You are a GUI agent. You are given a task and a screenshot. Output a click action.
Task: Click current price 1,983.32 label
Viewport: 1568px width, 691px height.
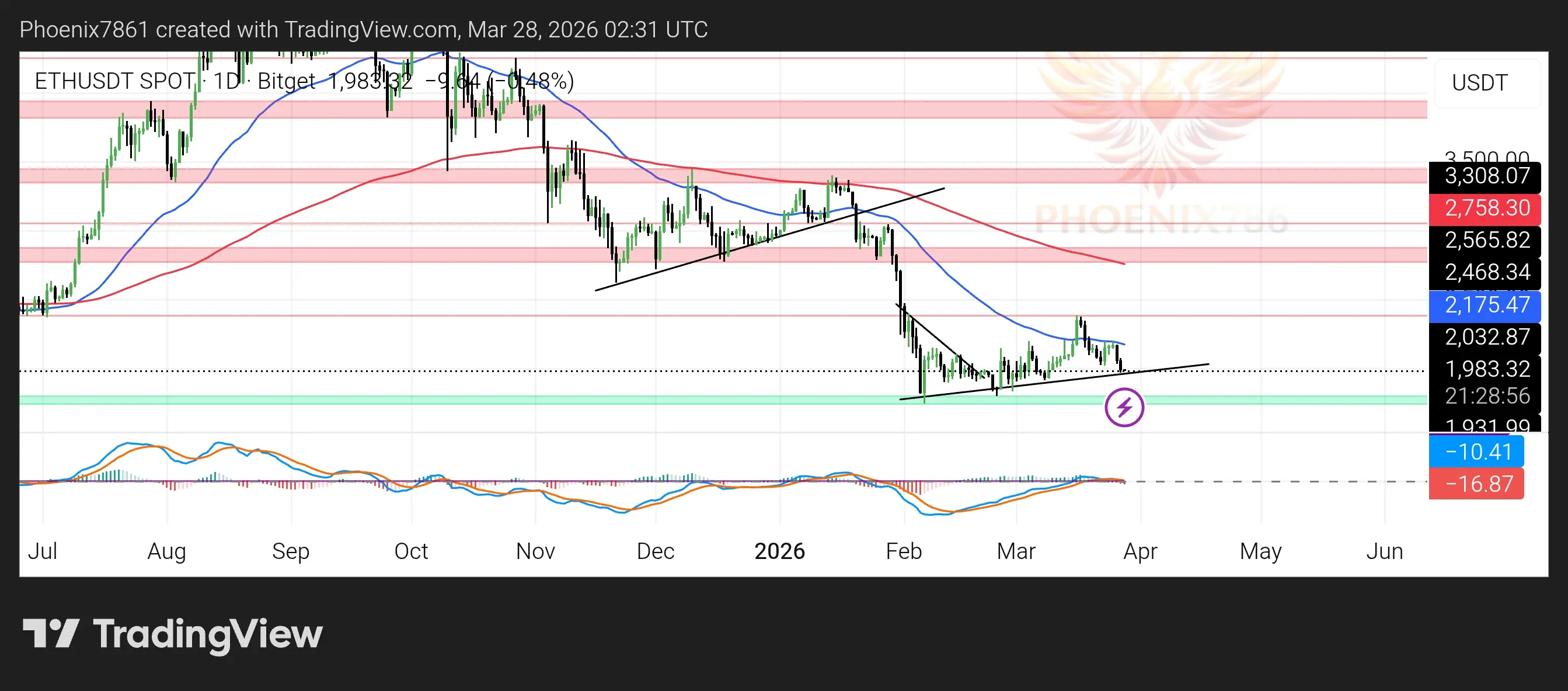coord(1484,369)
